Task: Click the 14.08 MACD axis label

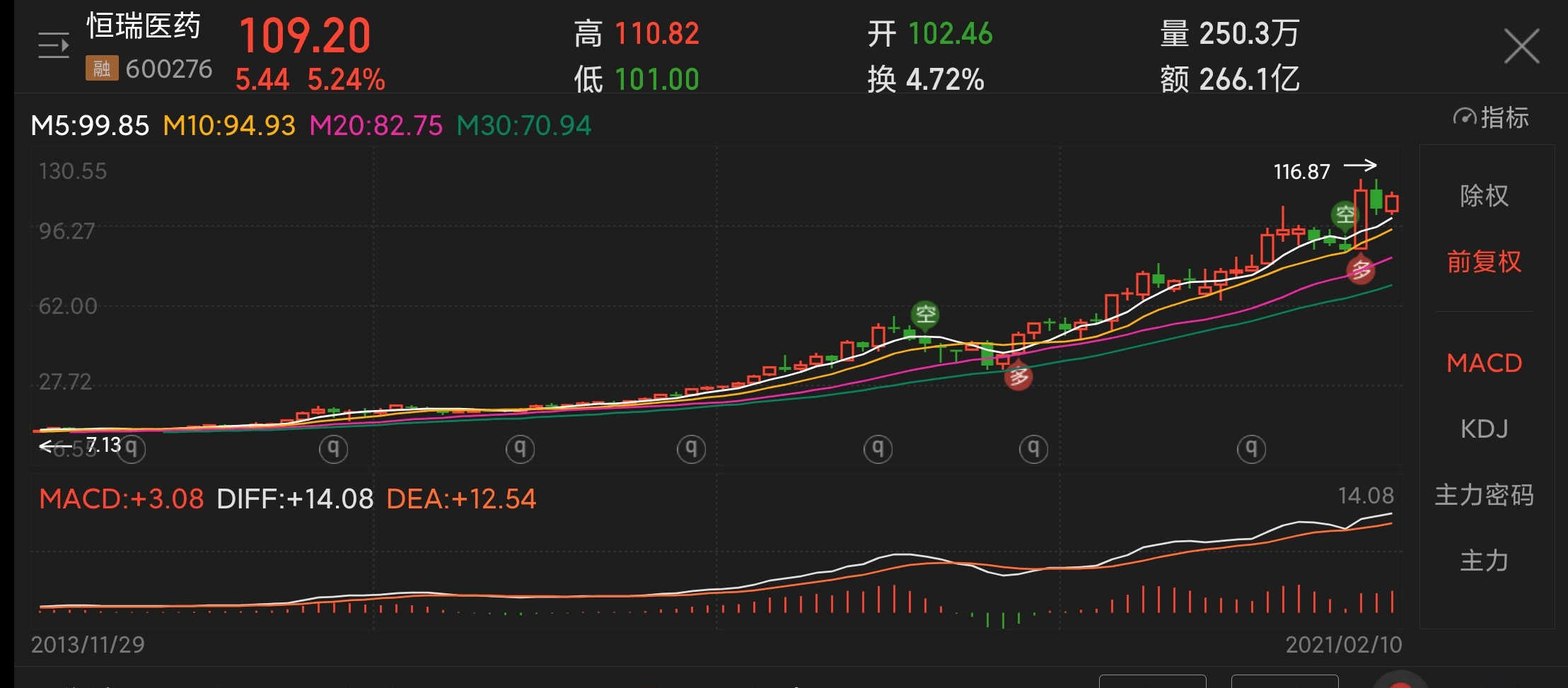Action: (x=1366, y=496)
